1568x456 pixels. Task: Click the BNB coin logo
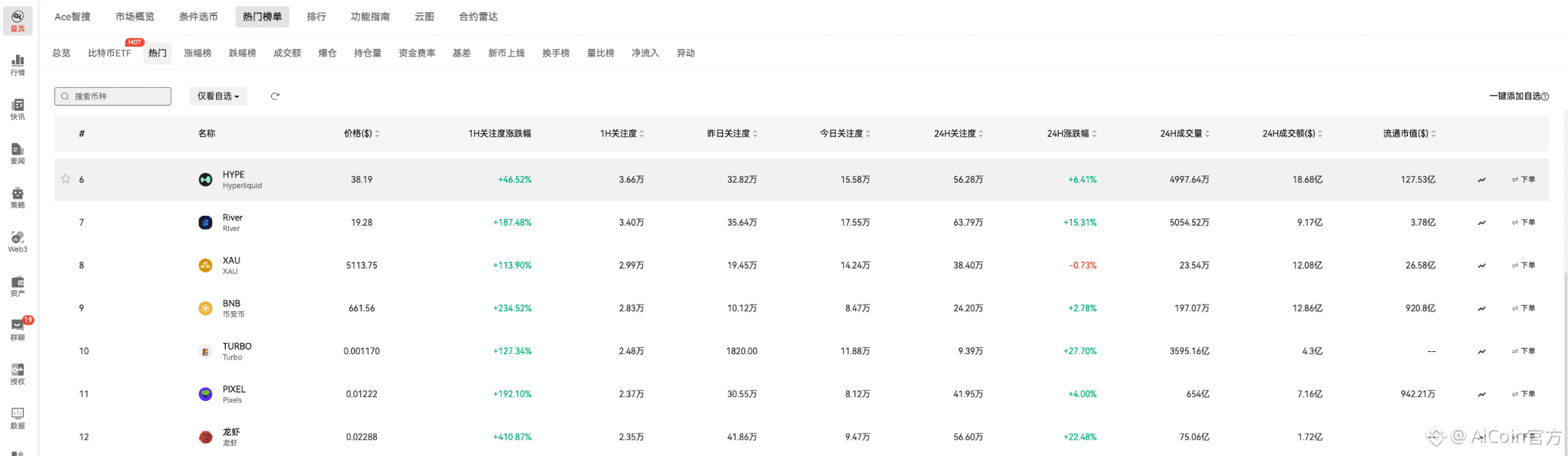(205, 308)
